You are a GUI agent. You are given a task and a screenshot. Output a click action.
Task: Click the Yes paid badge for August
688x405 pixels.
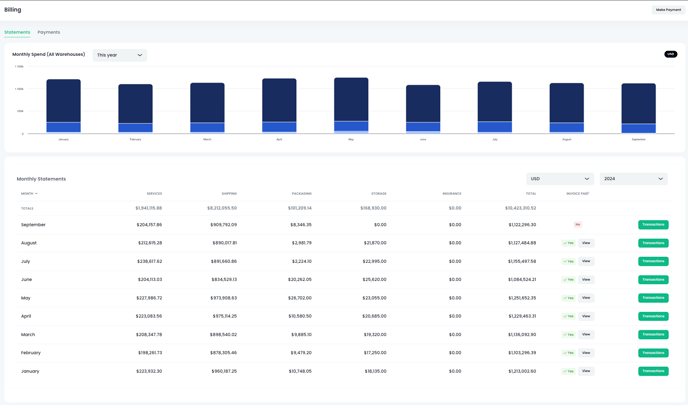click(x=568, y=243)
